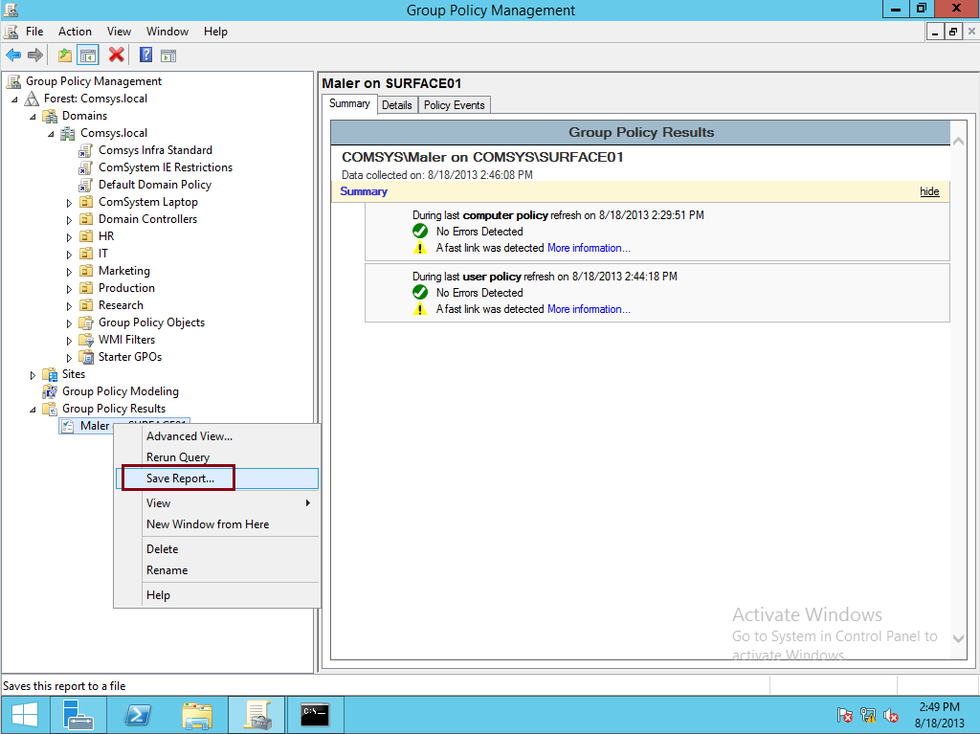980x734 pixels.
Task: Click the Forward arrow toolbar icon
Action: tap(36, 55)
